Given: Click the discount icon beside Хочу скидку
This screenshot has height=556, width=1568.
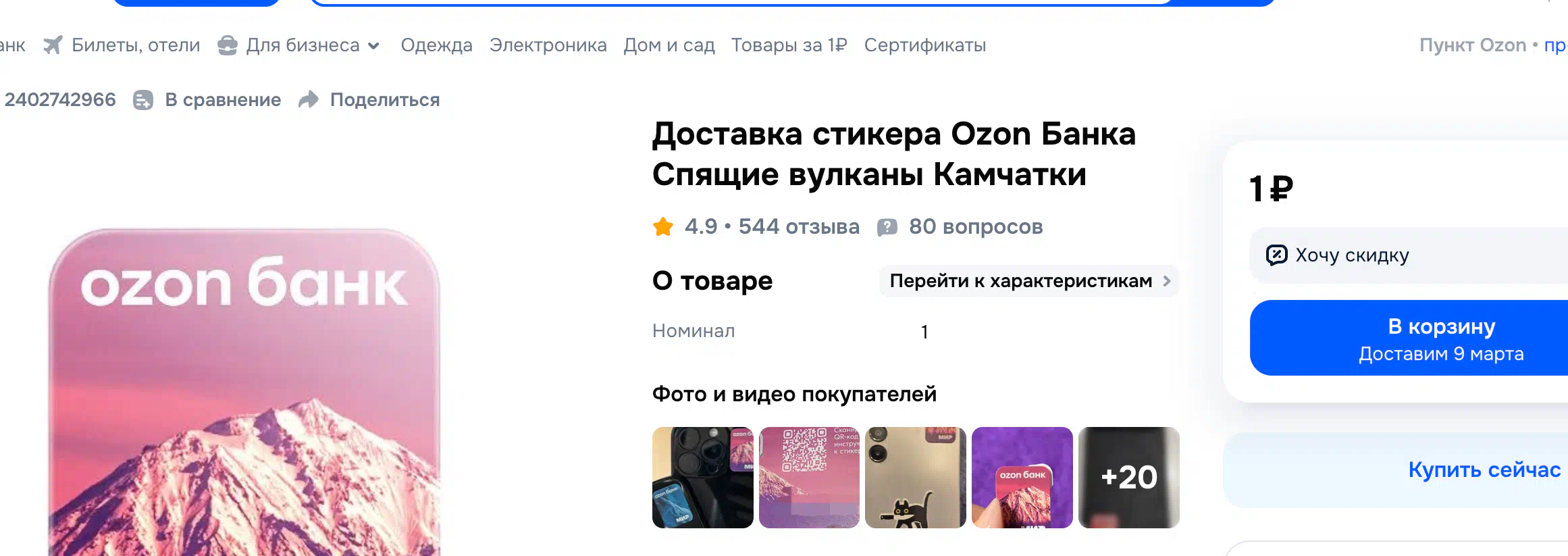Looking at the screenshot, I should [1276, 255].
